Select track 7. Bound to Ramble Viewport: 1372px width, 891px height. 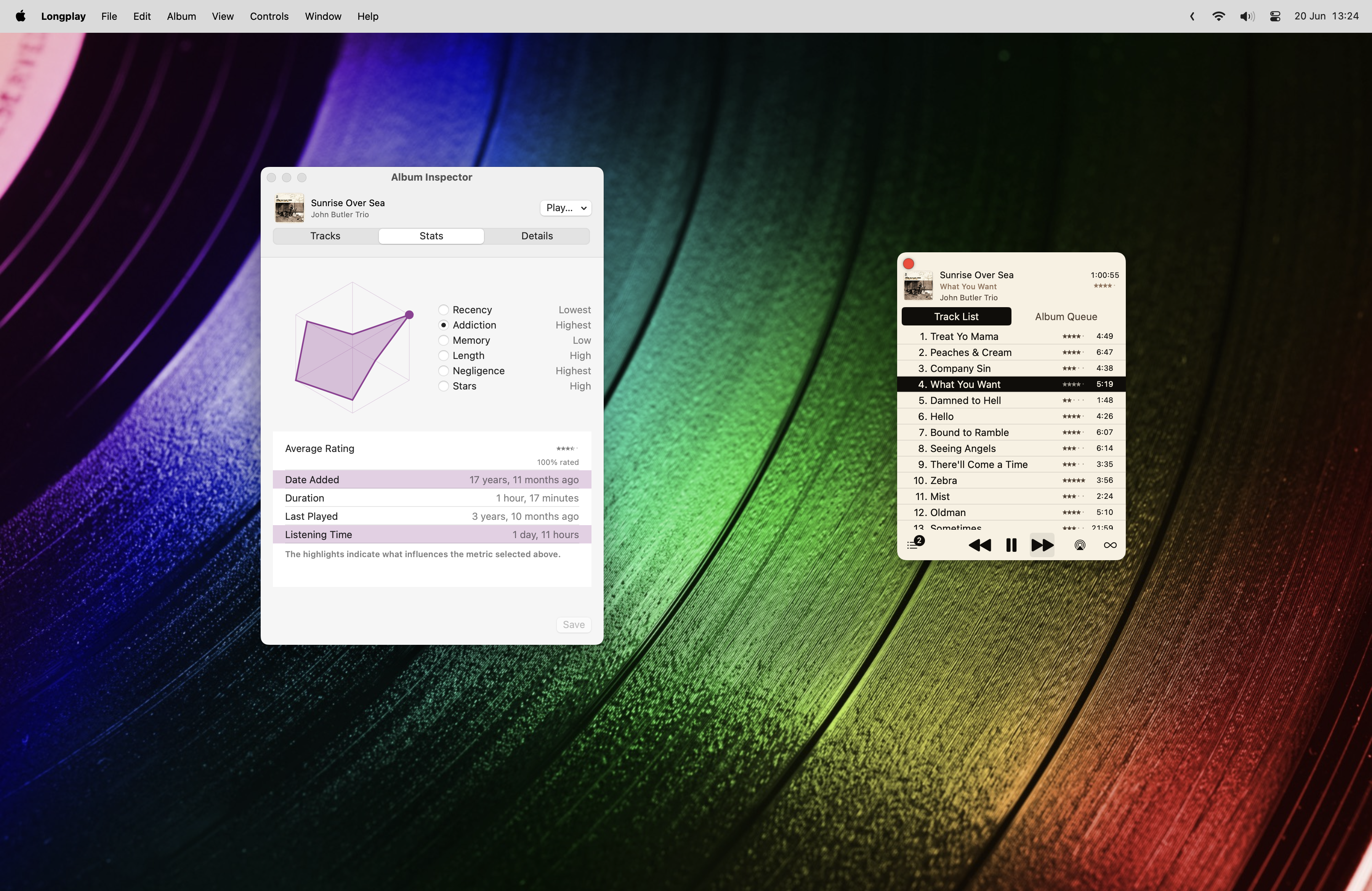pos(1011,432)
